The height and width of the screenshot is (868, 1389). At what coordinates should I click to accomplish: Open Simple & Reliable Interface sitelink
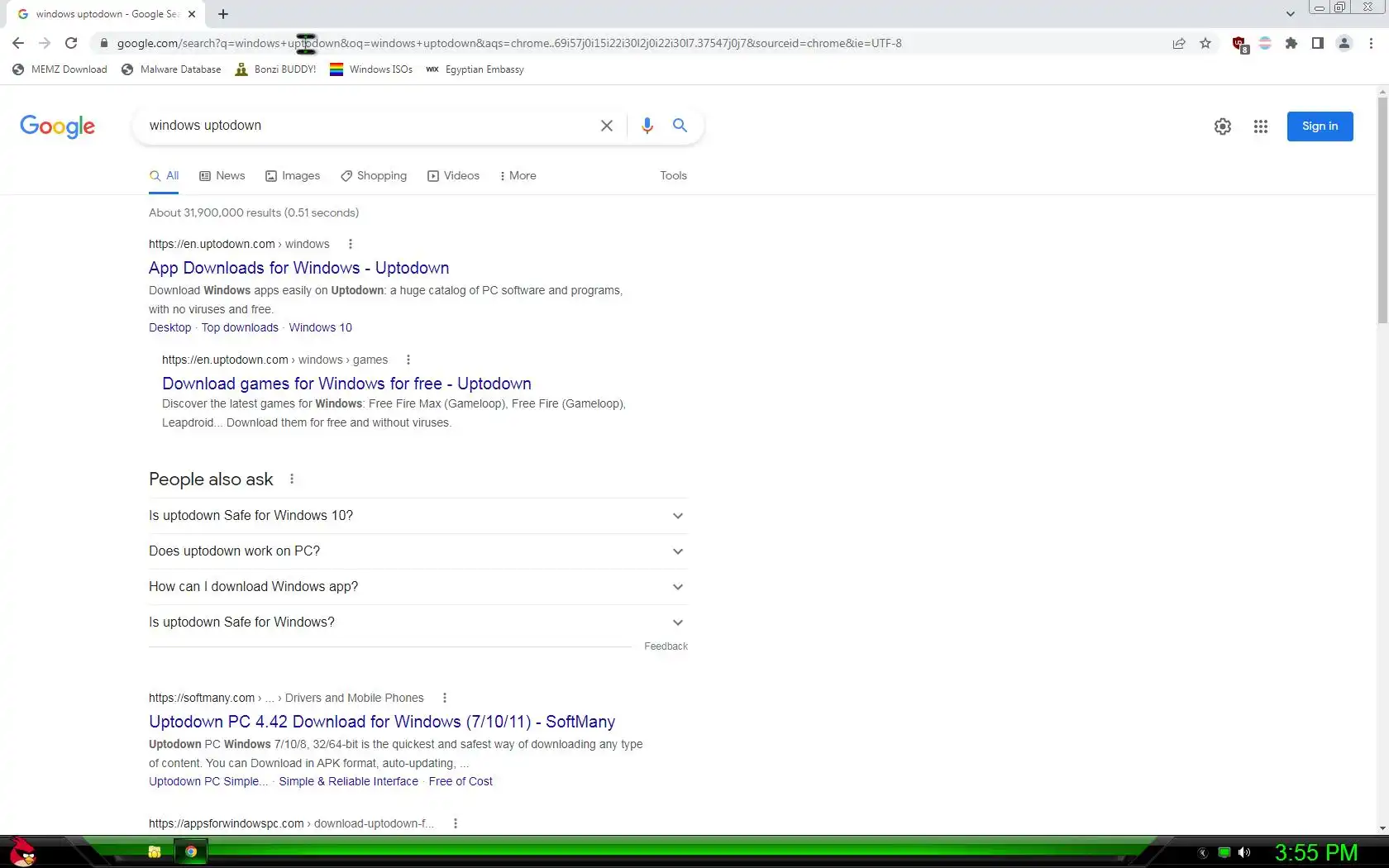tap(348, 781)
